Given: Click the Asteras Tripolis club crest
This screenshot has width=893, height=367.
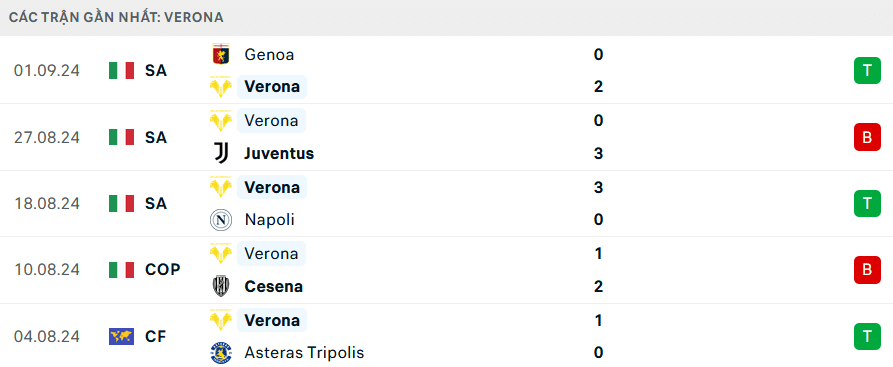Looking at the screenshot, I should pos(220,353).
